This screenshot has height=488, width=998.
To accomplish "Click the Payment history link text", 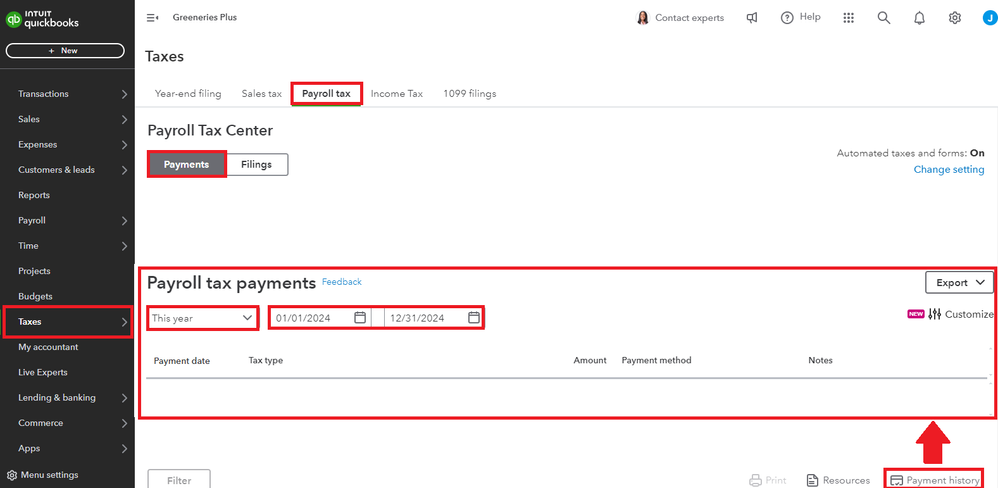I will point(943,480).
